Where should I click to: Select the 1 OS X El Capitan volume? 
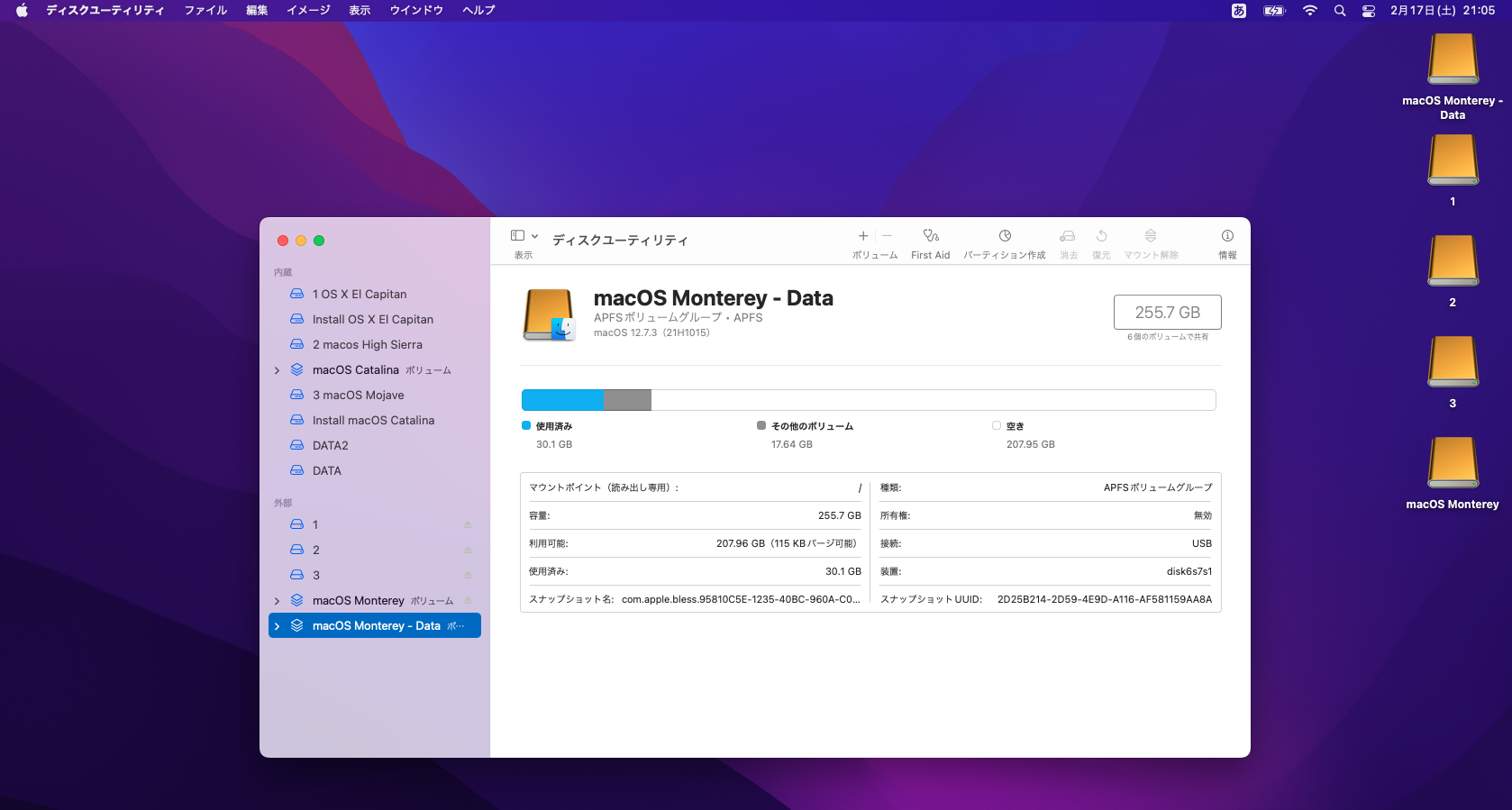[375, 294]
